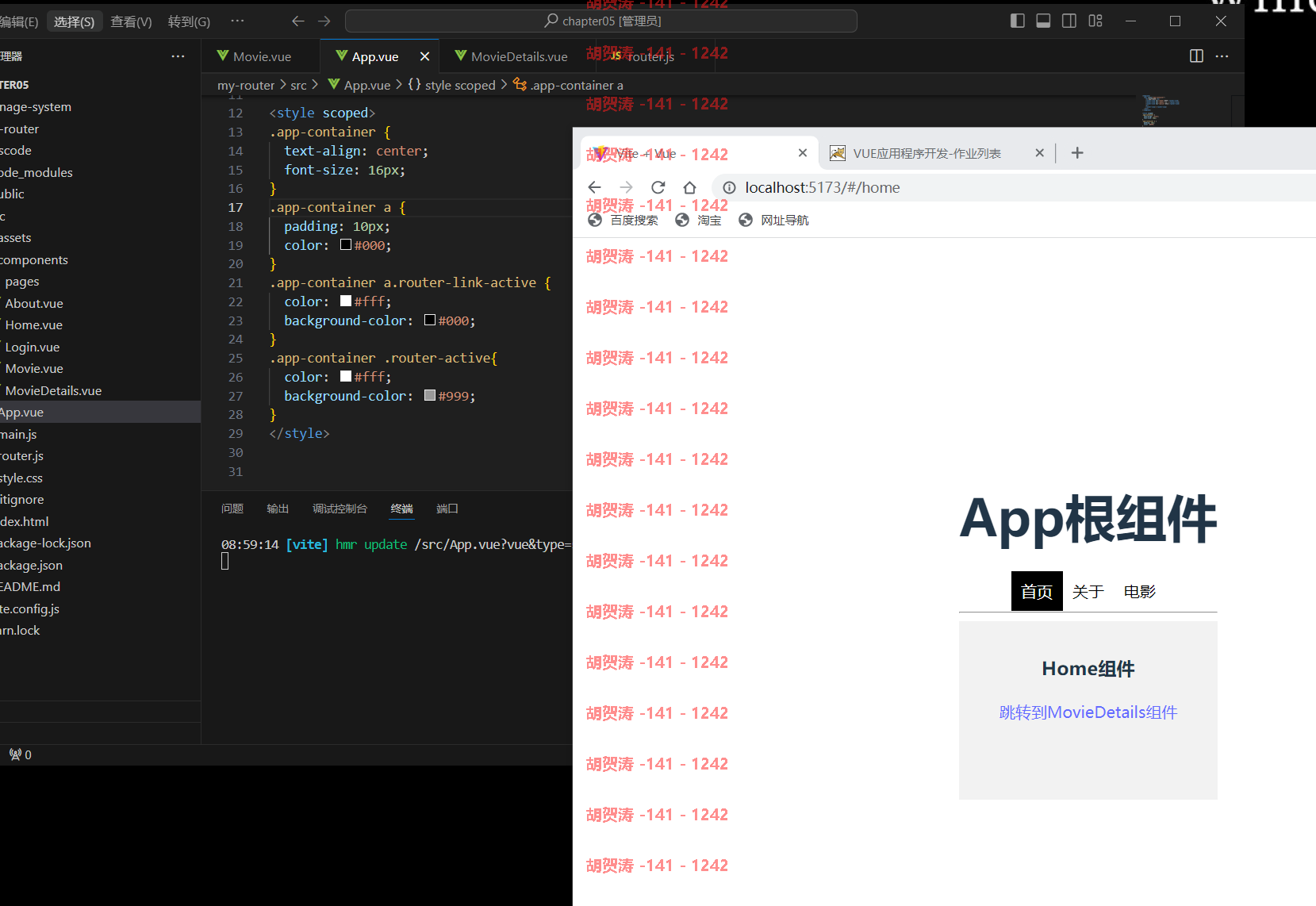The height and width of the screenshot is (906, 1316).
Task: Go back in VS Code navigation history
Action: click(x=298, y=21)
